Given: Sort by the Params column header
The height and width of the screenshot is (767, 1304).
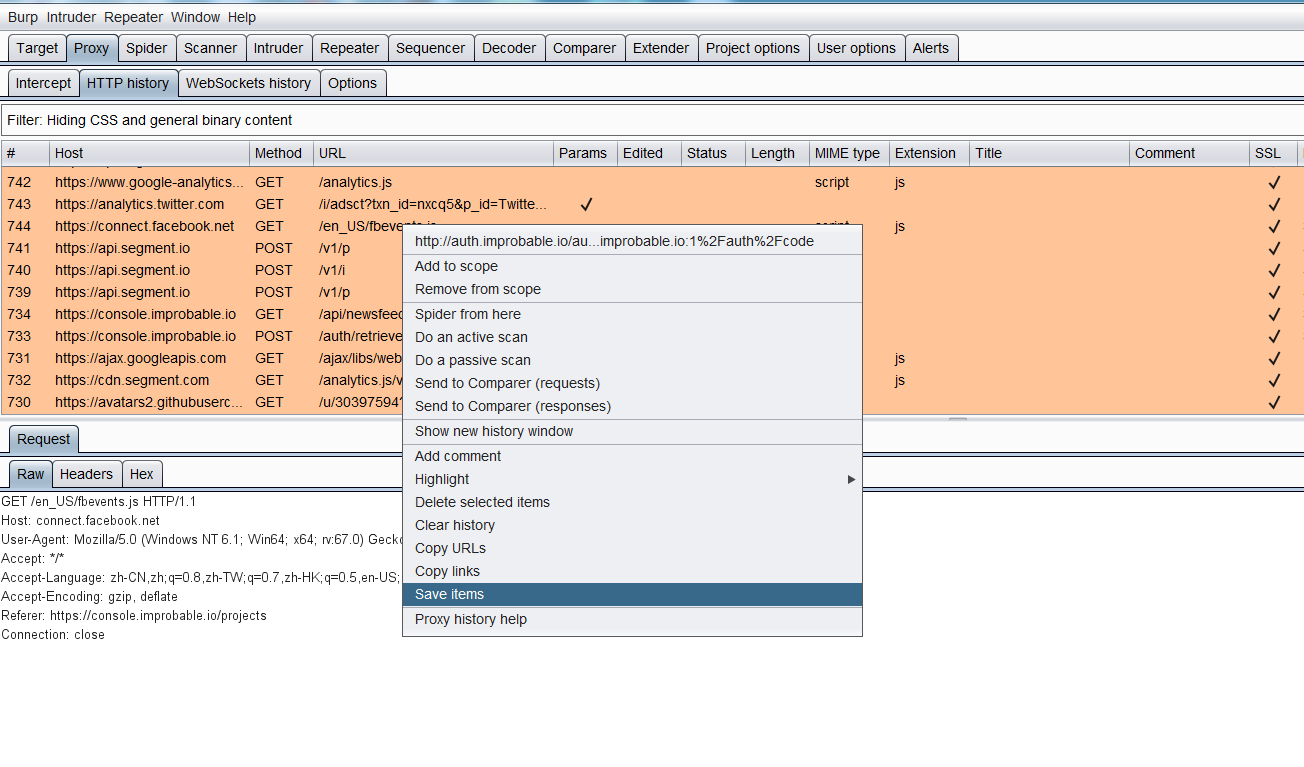Looking at the screenshot, I should tap(585, 153).
